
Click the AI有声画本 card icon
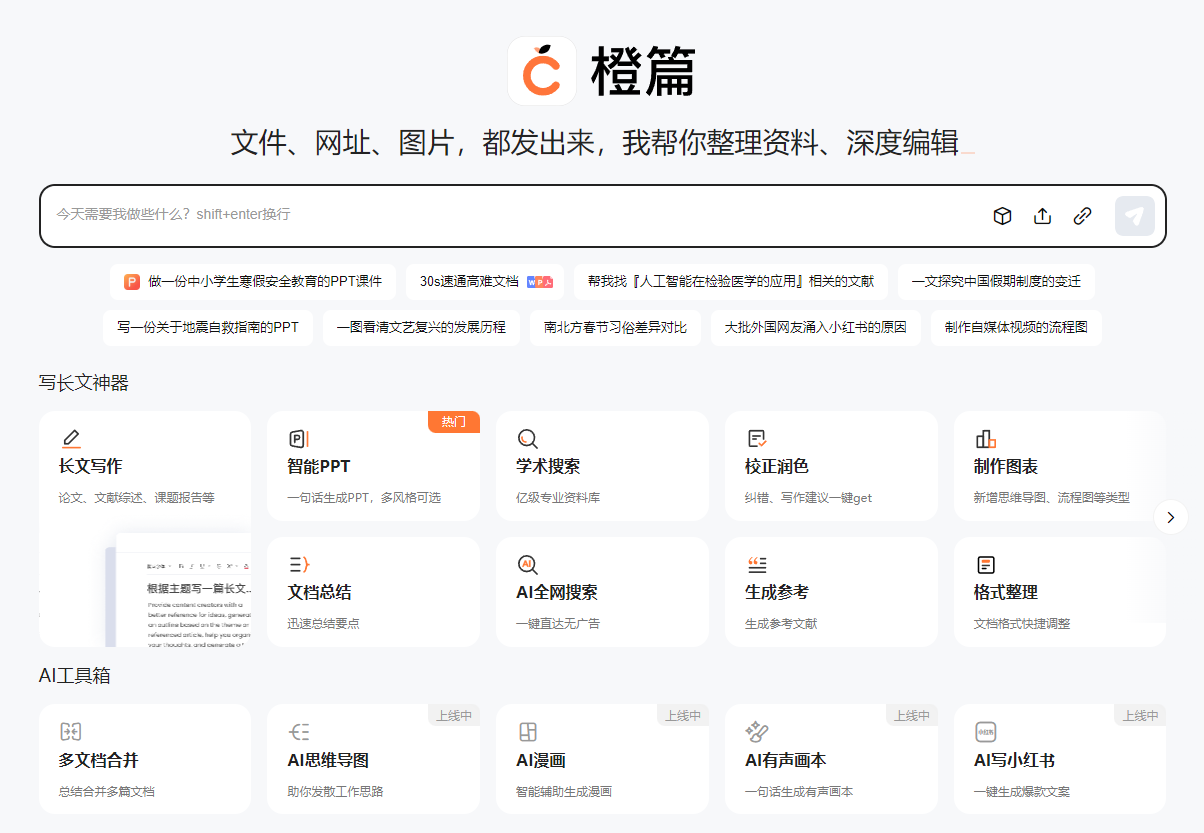pos(757,732)
